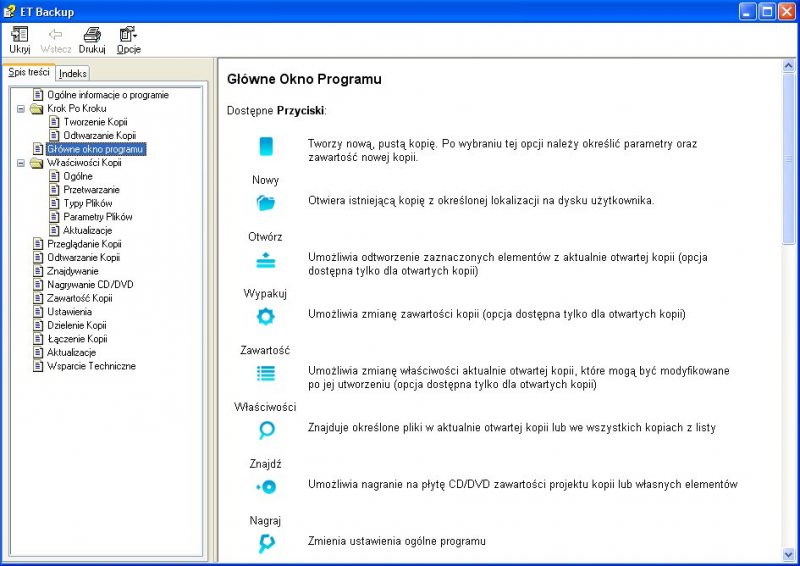
Task: Collapse the Krok Po Kroku tree node
Action: pos(21,108)
